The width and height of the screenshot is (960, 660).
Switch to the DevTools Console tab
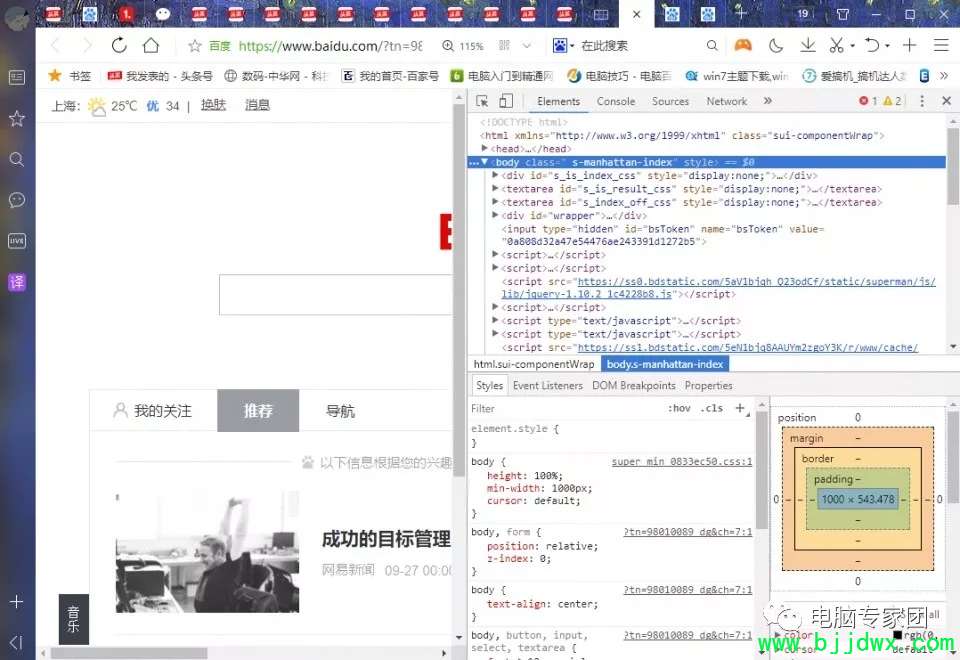click(x=615, y=102)
